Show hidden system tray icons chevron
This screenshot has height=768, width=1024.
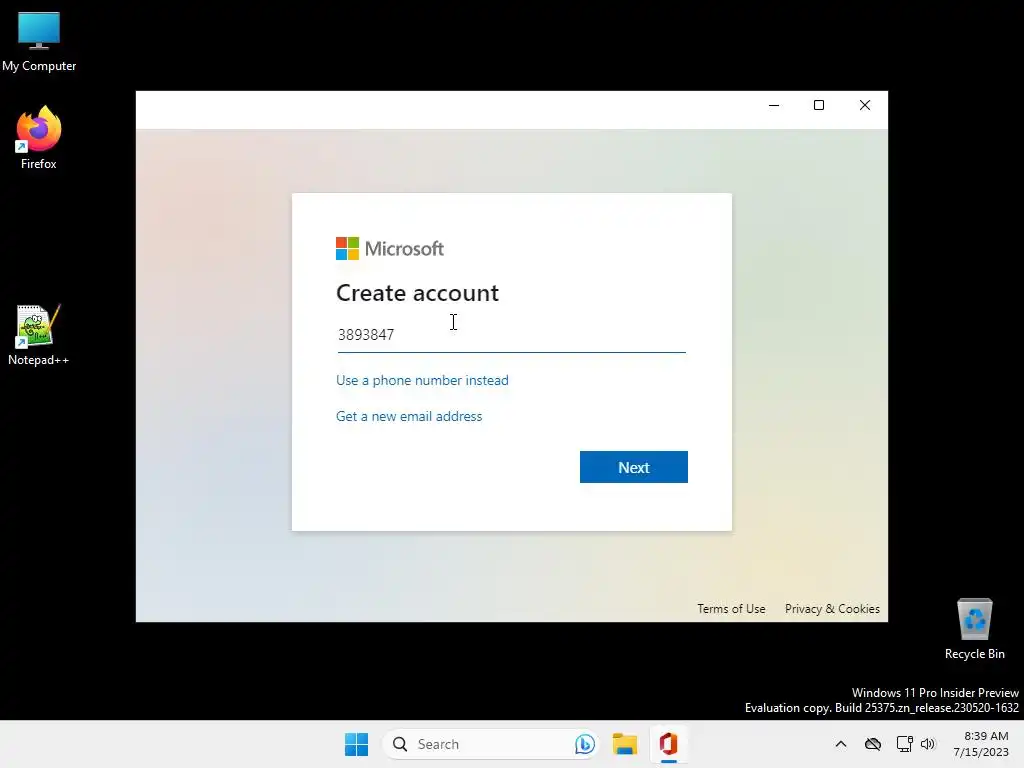(x=841, y=744)
